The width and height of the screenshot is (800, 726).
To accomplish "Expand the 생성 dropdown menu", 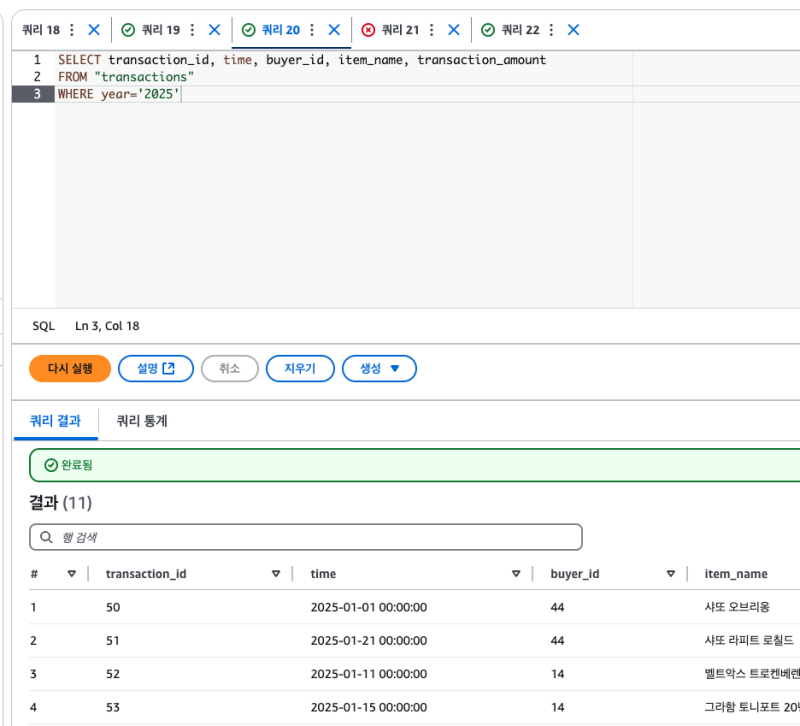I will [x=379, y=368].
